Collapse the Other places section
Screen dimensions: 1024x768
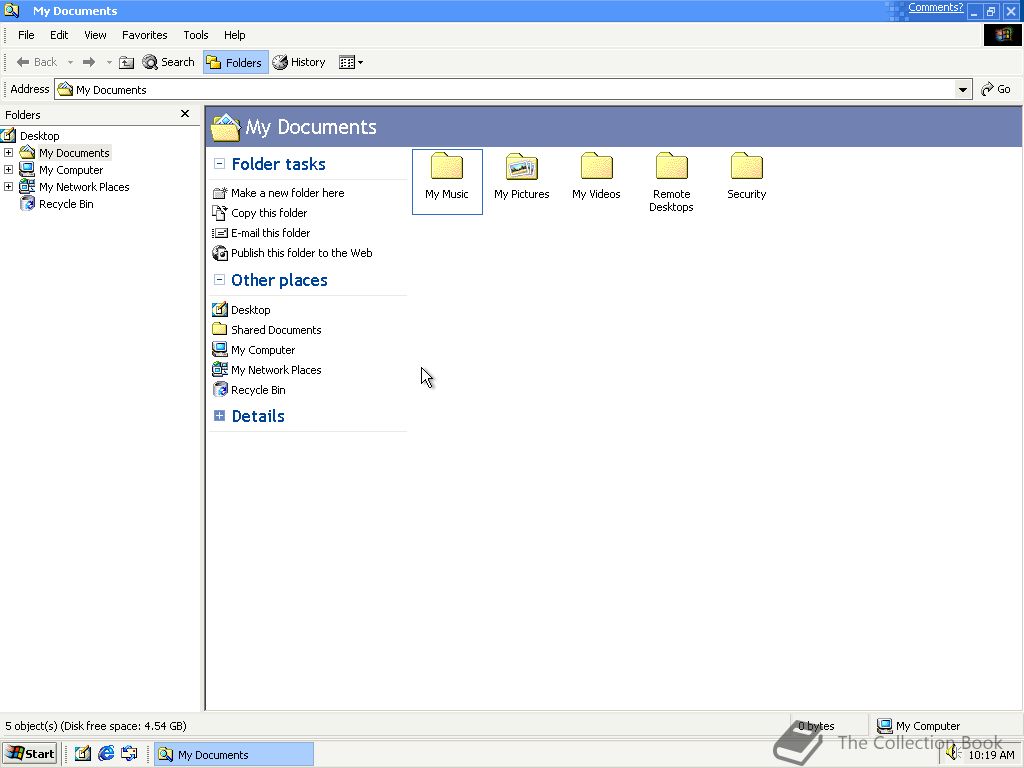[x=219, y=280]
